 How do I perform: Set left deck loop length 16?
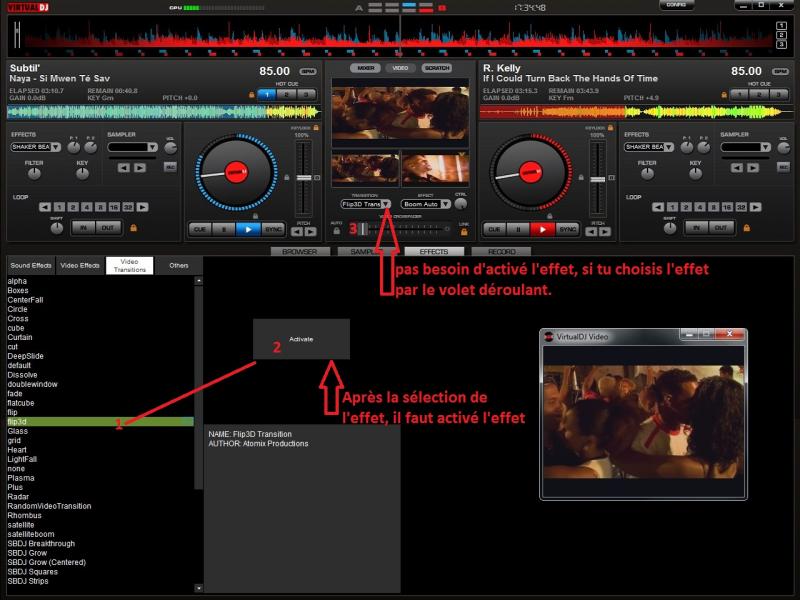114,207
